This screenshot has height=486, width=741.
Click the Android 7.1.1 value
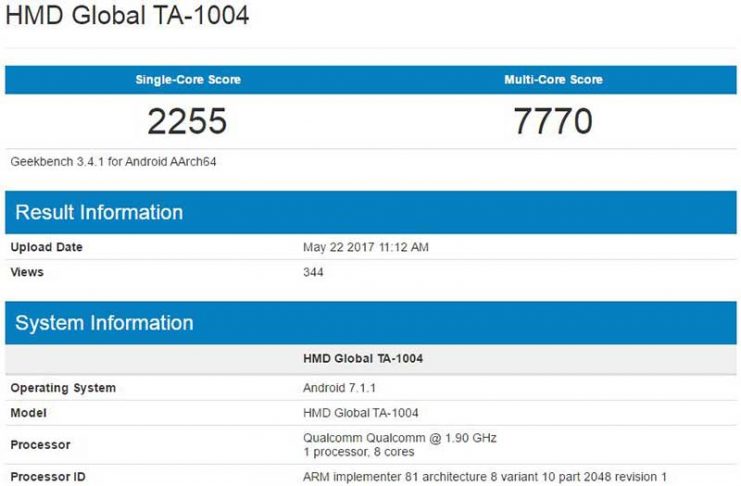tap(337, 388)
